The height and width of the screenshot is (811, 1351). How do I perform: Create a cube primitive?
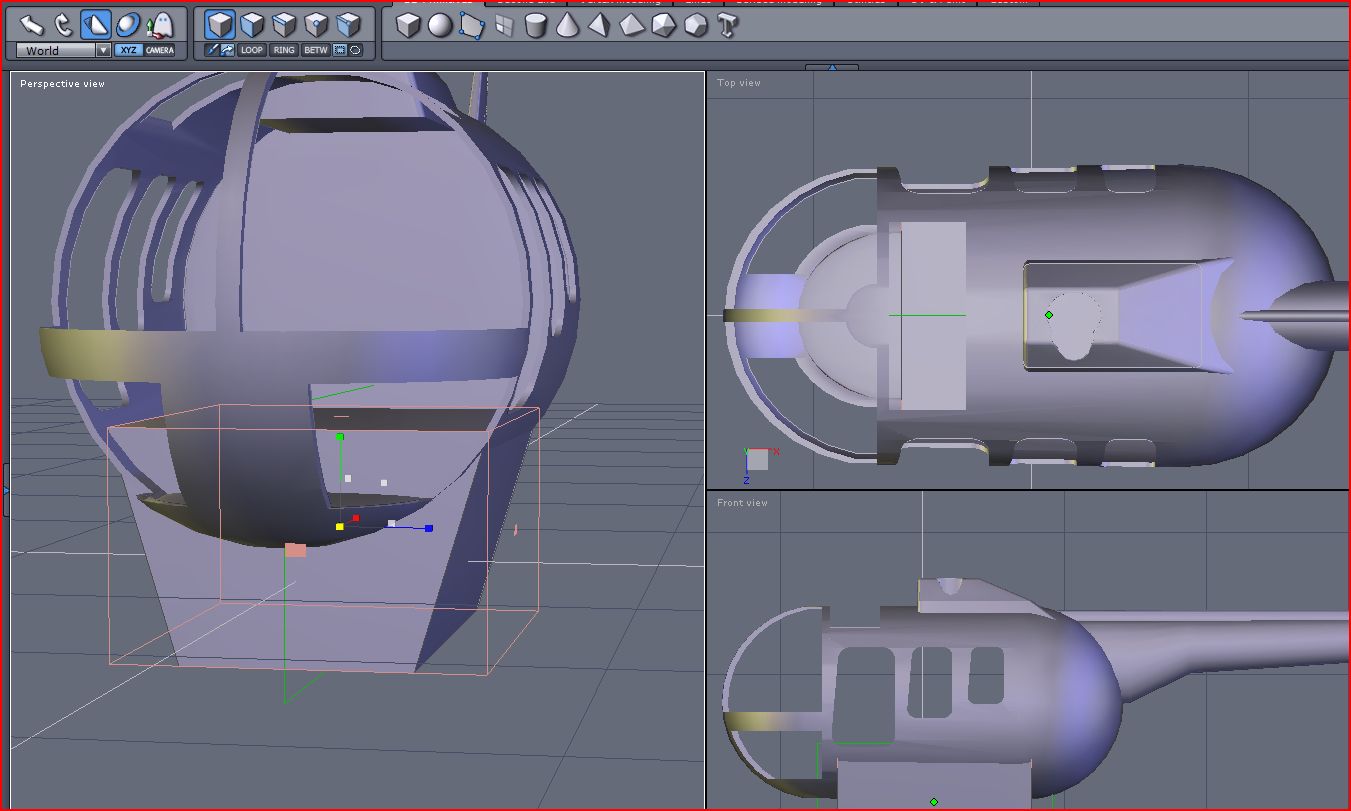coord(408,25)
